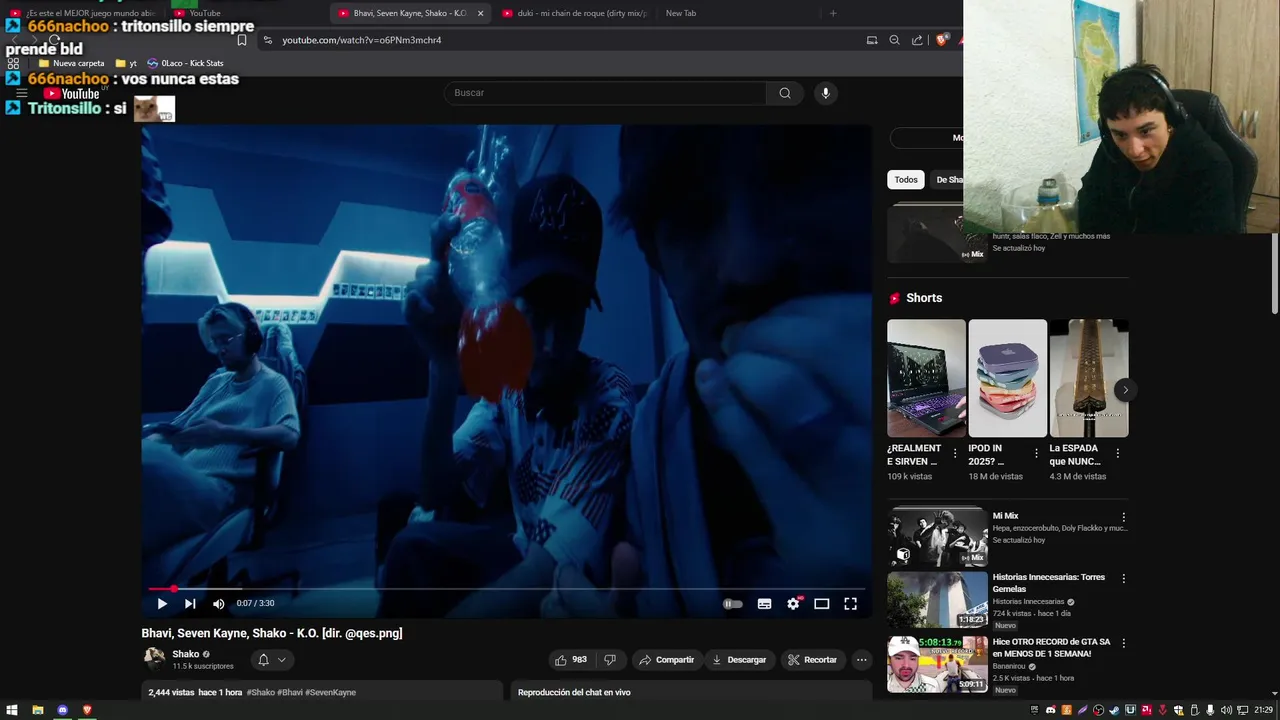Open options for 'IPOD IN 2025?' short

click(1035, 453)
